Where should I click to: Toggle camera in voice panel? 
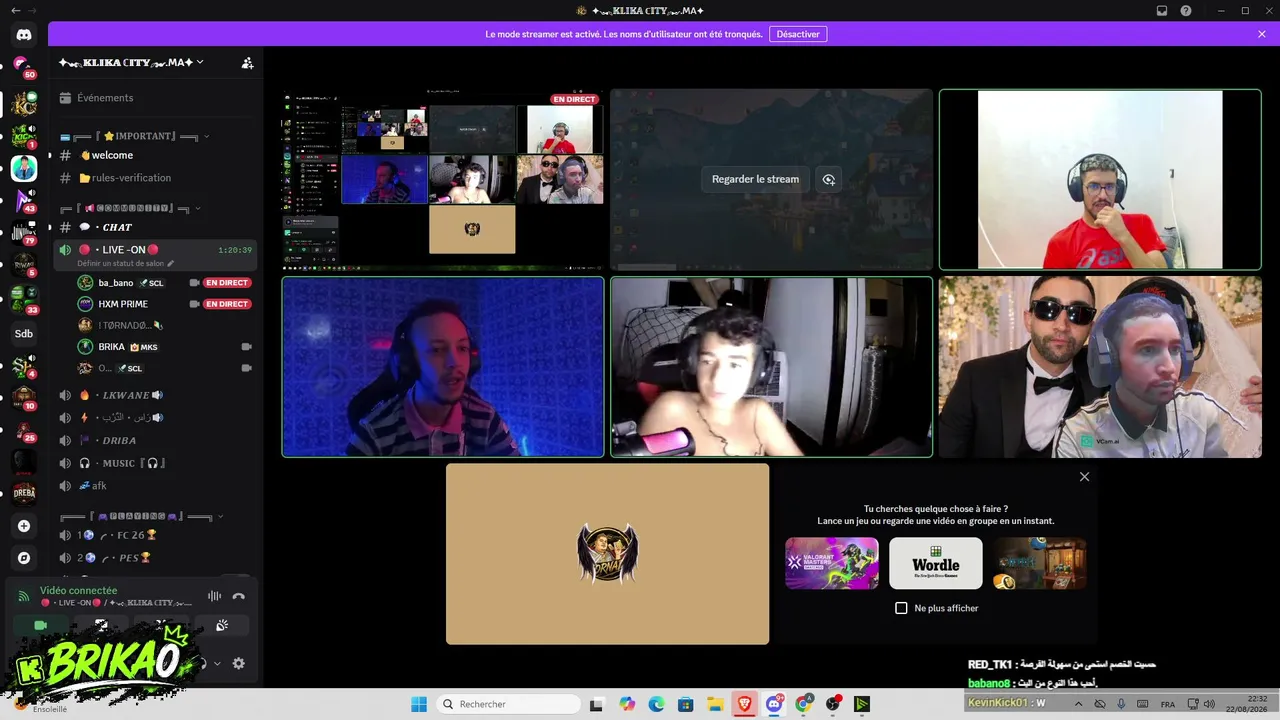pos(41,625)
